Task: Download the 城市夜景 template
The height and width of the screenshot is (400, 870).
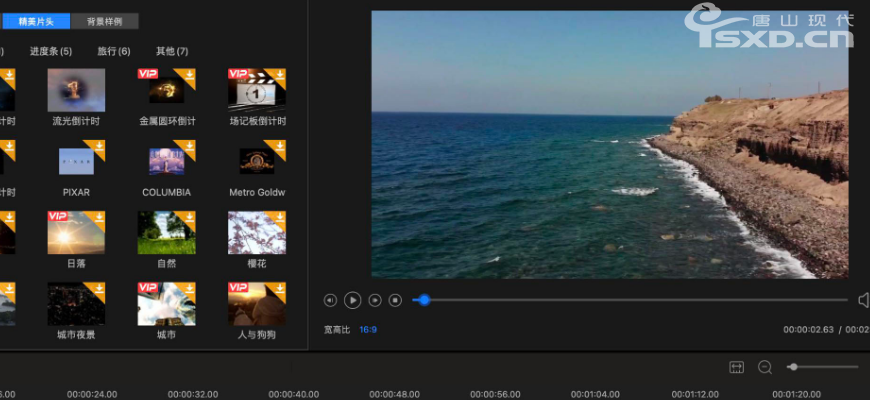Action: [99, 288]
